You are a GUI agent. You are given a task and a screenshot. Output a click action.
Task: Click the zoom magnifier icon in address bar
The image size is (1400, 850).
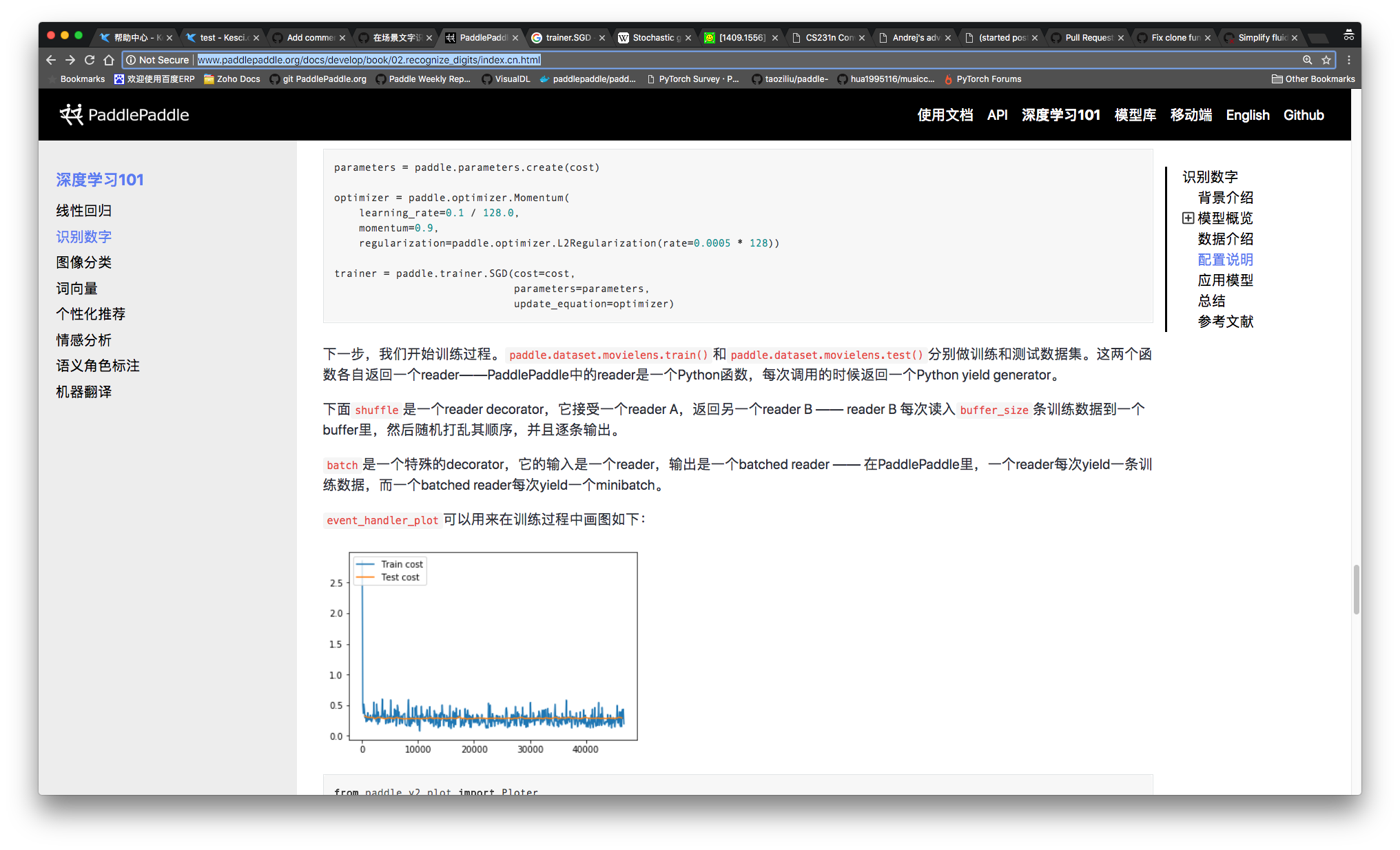pyautogui.click(x=1307, y=60)
